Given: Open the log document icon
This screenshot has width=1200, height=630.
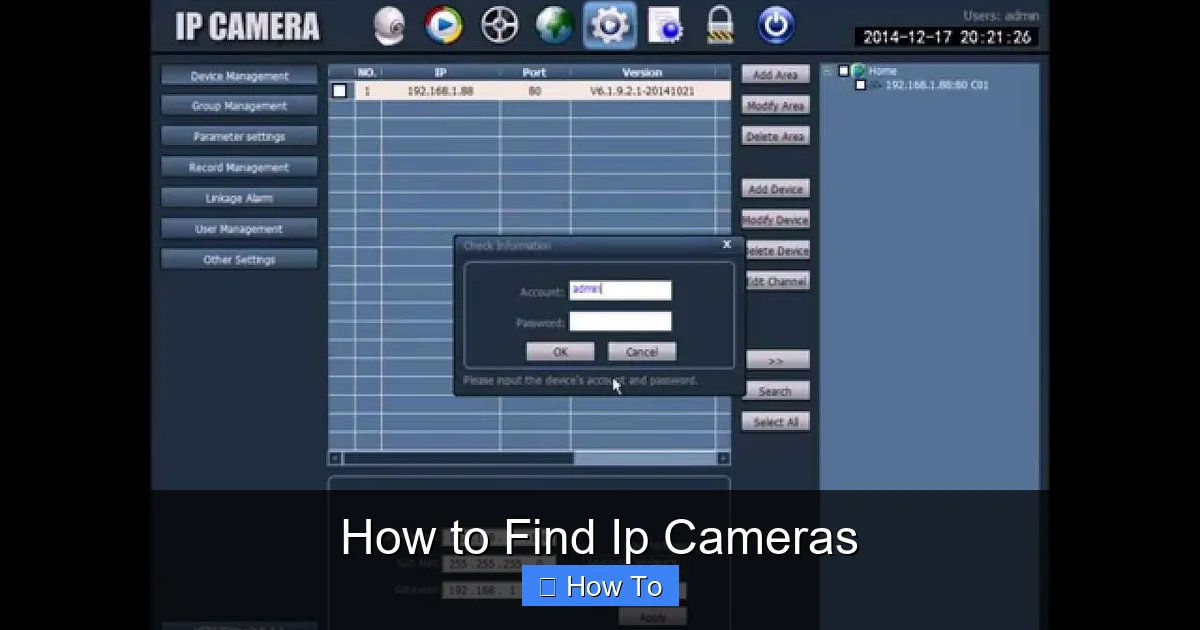Looking at the screenshot, I should (x=665, y=25).
